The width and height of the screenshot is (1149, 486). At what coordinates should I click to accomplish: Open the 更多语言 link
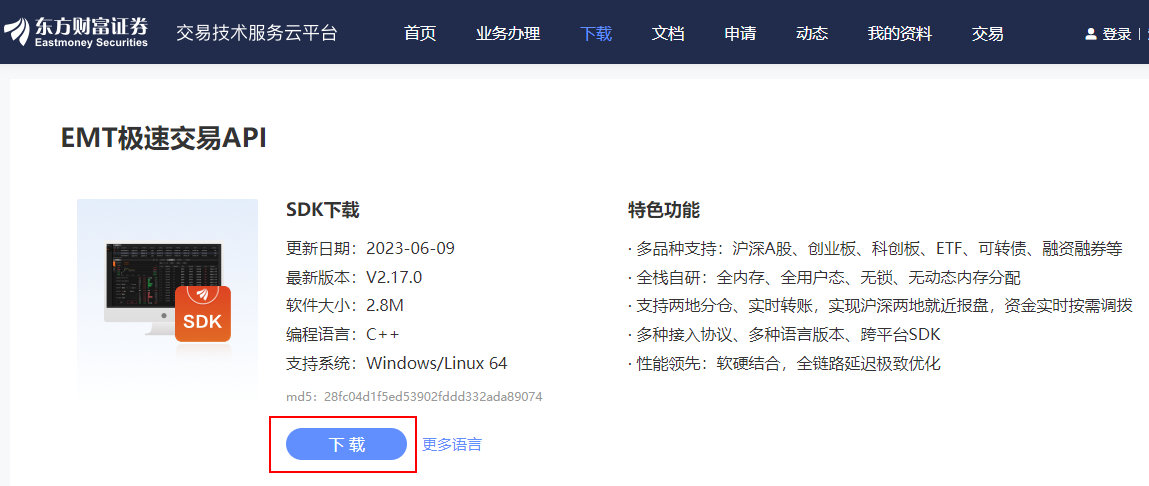(x=452, y=444)
